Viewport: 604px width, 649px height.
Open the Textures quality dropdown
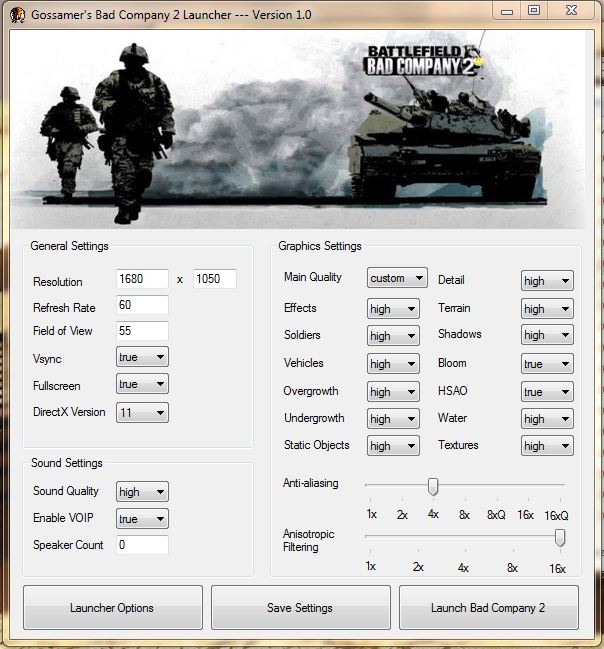[x=547, y=446]
